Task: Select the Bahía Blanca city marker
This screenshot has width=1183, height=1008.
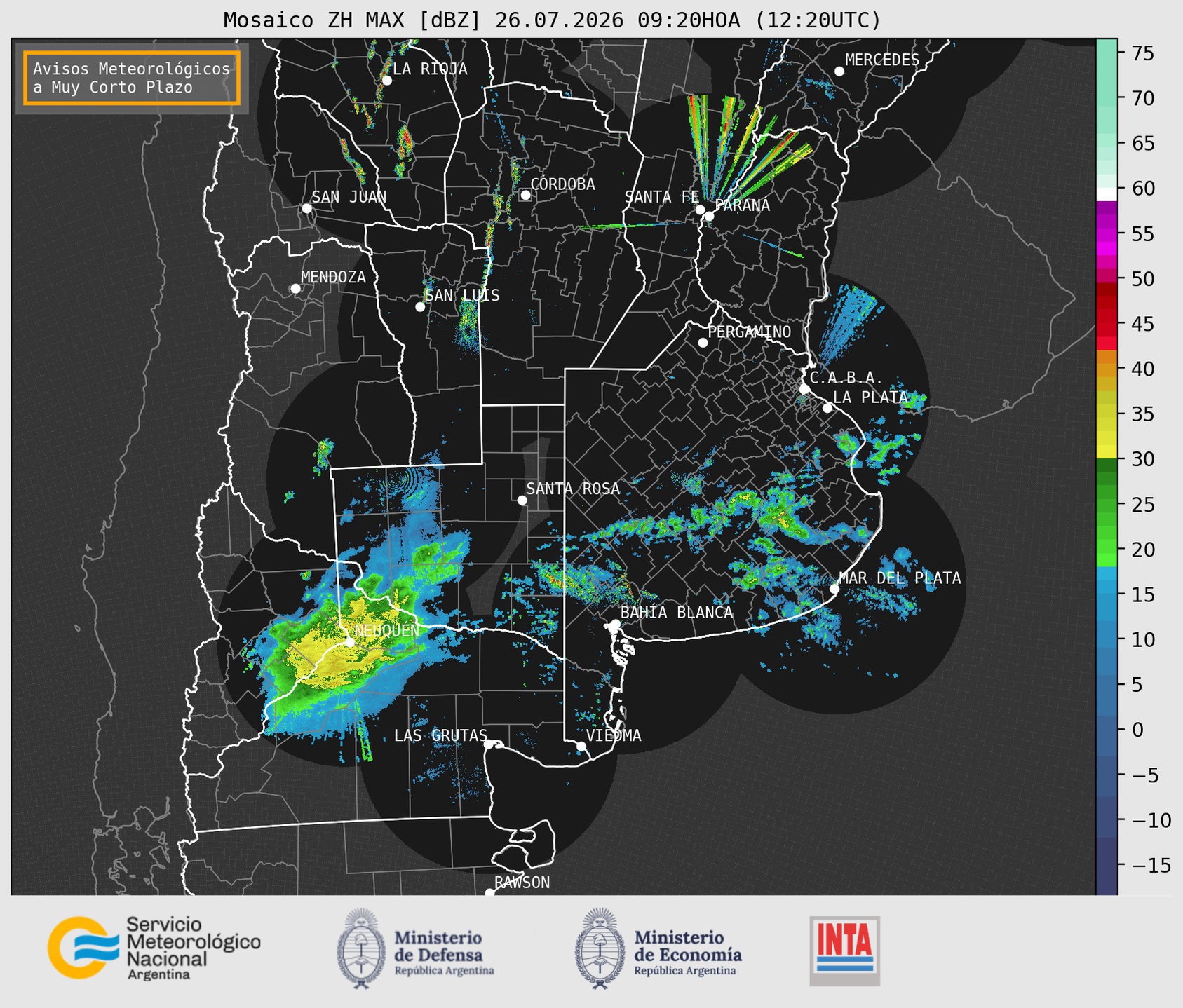Action: tap(615, 624)
